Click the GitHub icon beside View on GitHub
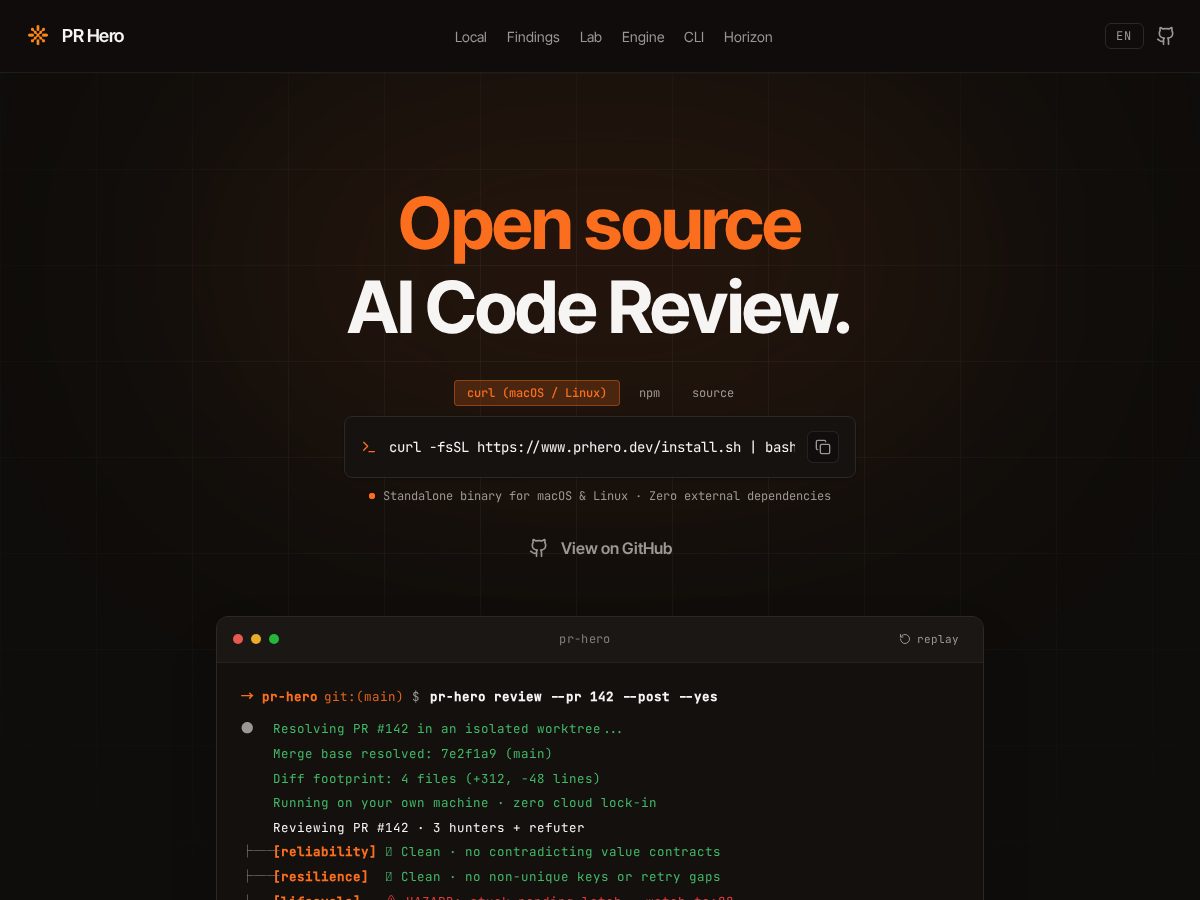 (x=538, y=548)
